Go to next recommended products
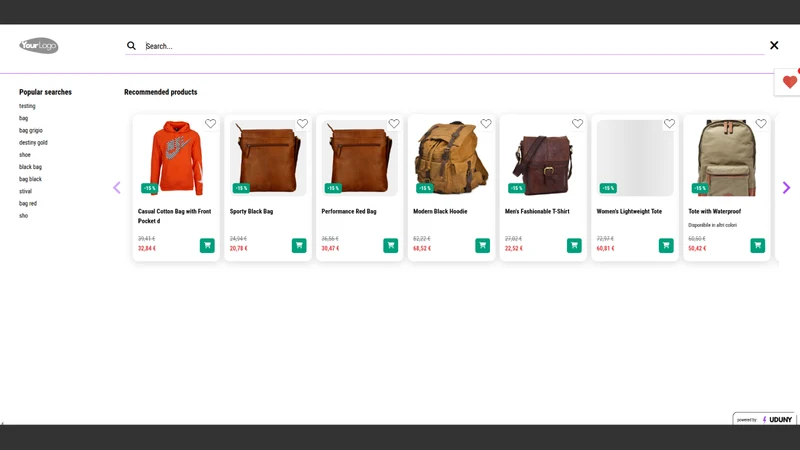This screenshot has width=800, height=450. (x=786, y=188)
